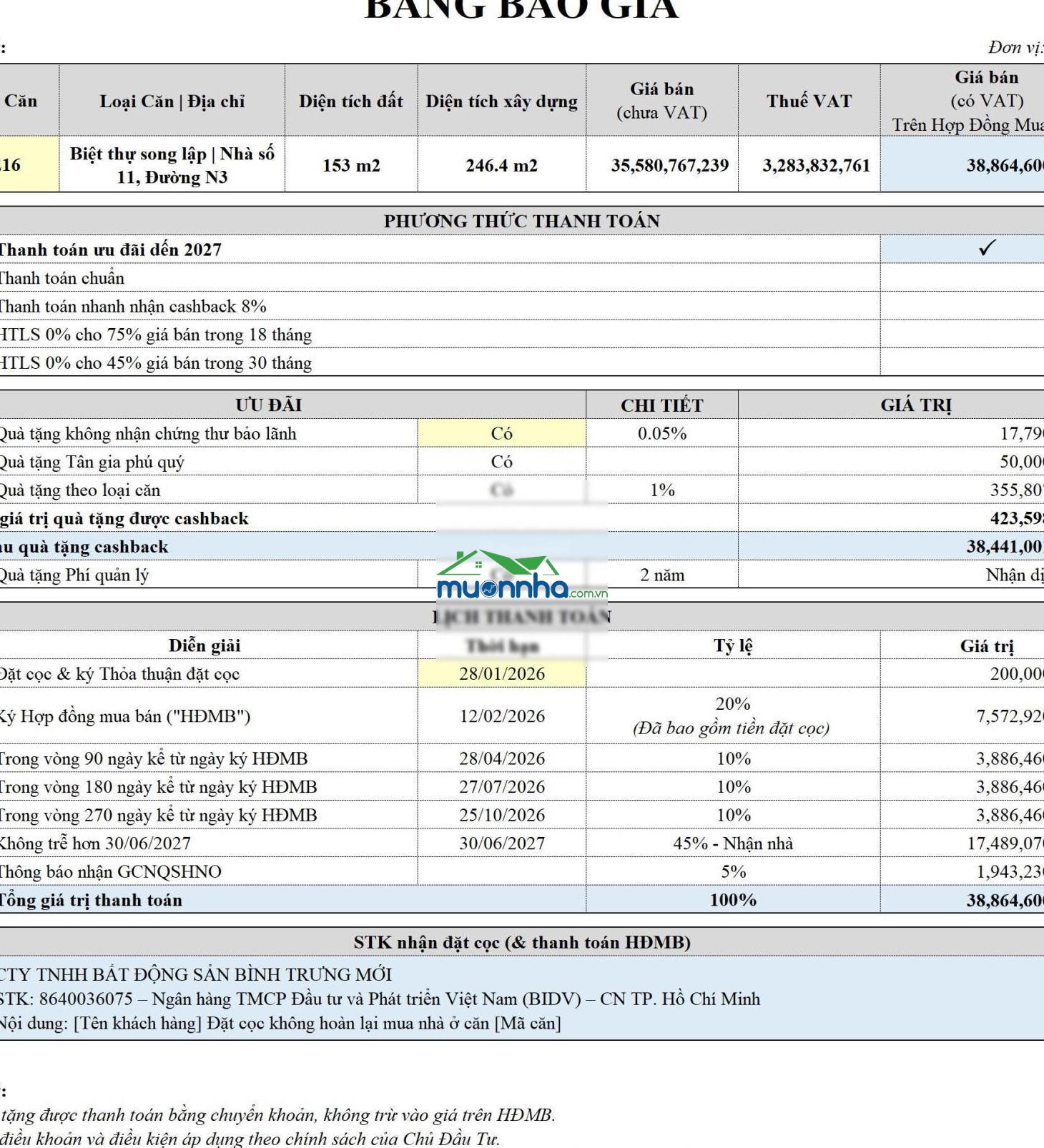Select the "Thanh toán ưu đãi đến 2027" row label

tap(109, 249)
